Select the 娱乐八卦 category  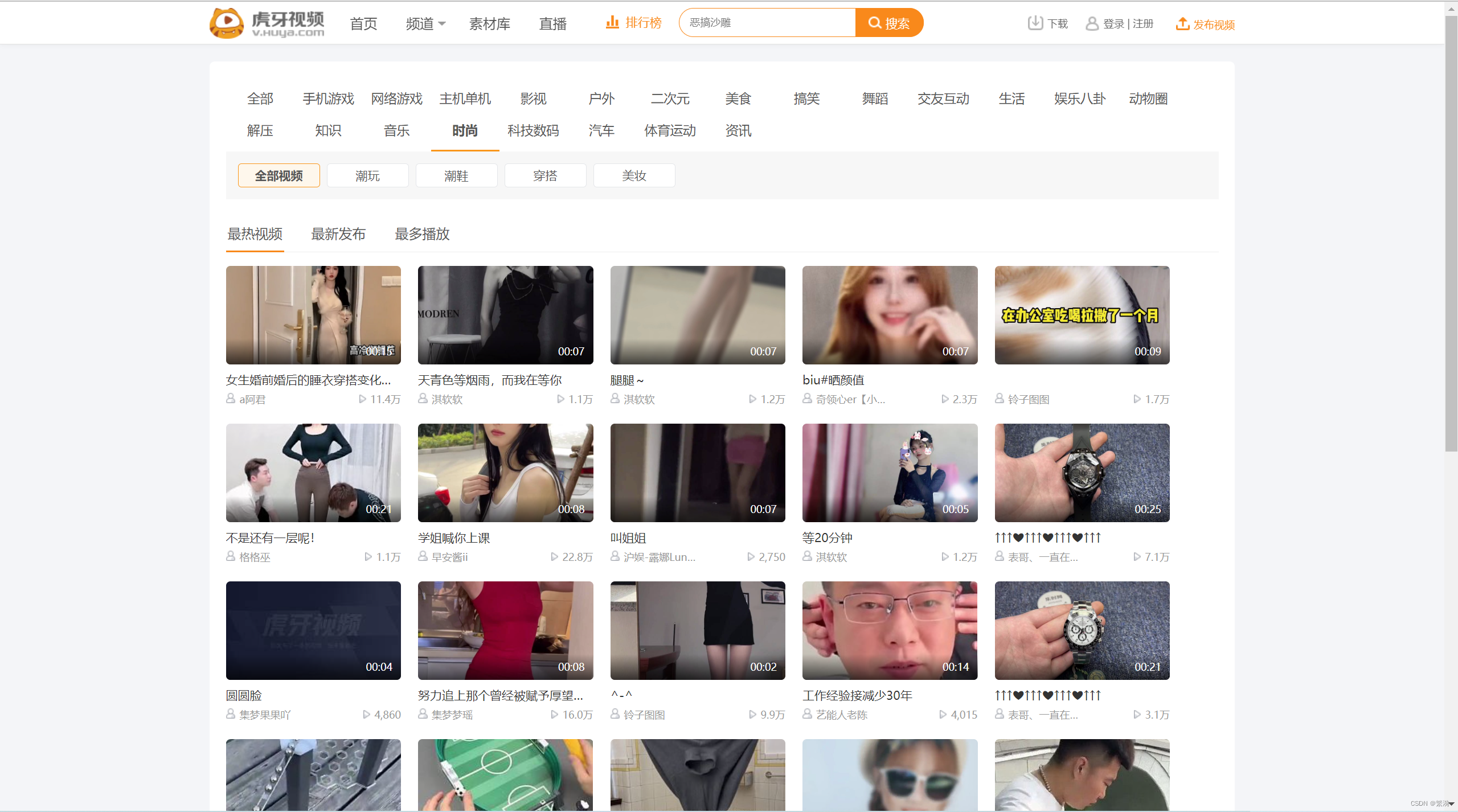tap(1080, 99)
